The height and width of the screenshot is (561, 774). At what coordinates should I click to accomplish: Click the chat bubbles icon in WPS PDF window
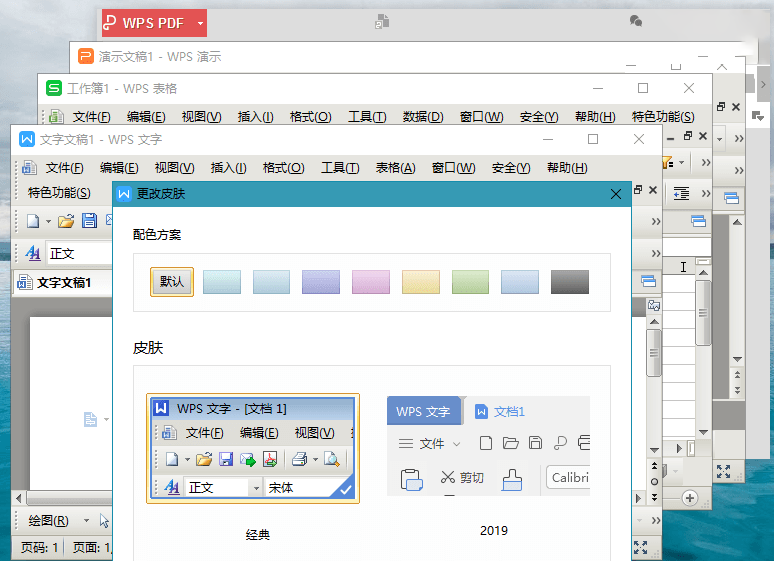click(x=636, y=21)
